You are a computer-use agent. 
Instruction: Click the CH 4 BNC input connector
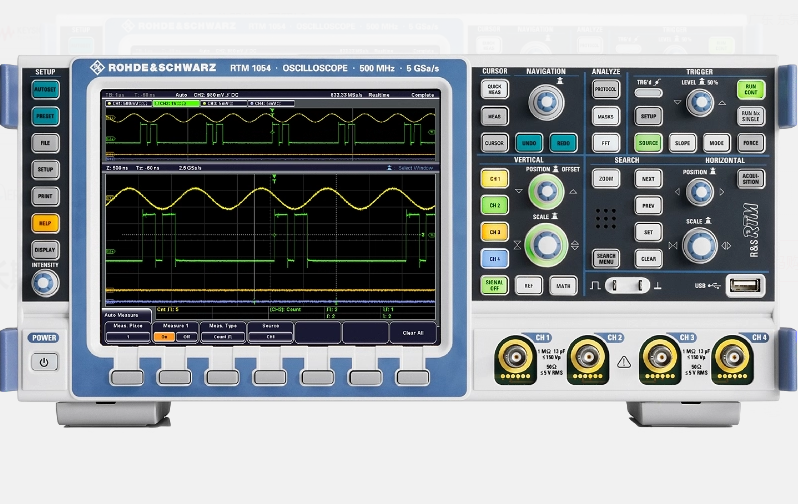(732, 358)
